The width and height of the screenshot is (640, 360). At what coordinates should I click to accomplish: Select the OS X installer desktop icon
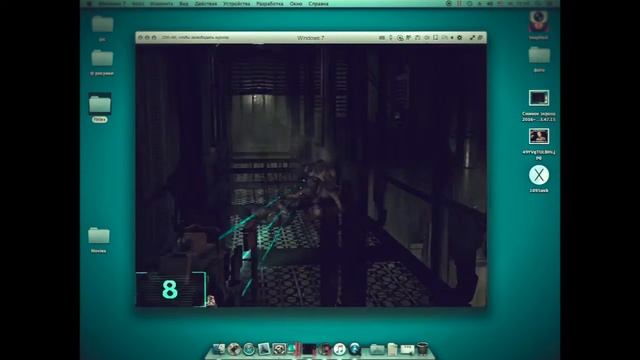(x=539, y=176)
